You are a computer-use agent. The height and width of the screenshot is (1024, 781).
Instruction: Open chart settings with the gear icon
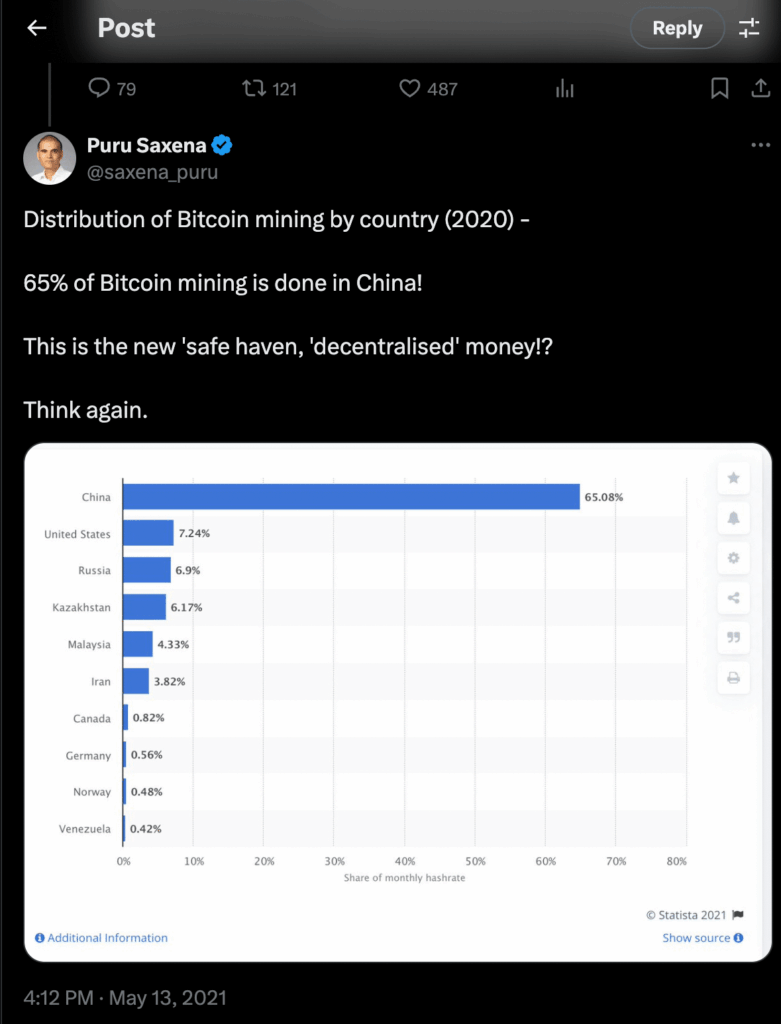[733, 558]
